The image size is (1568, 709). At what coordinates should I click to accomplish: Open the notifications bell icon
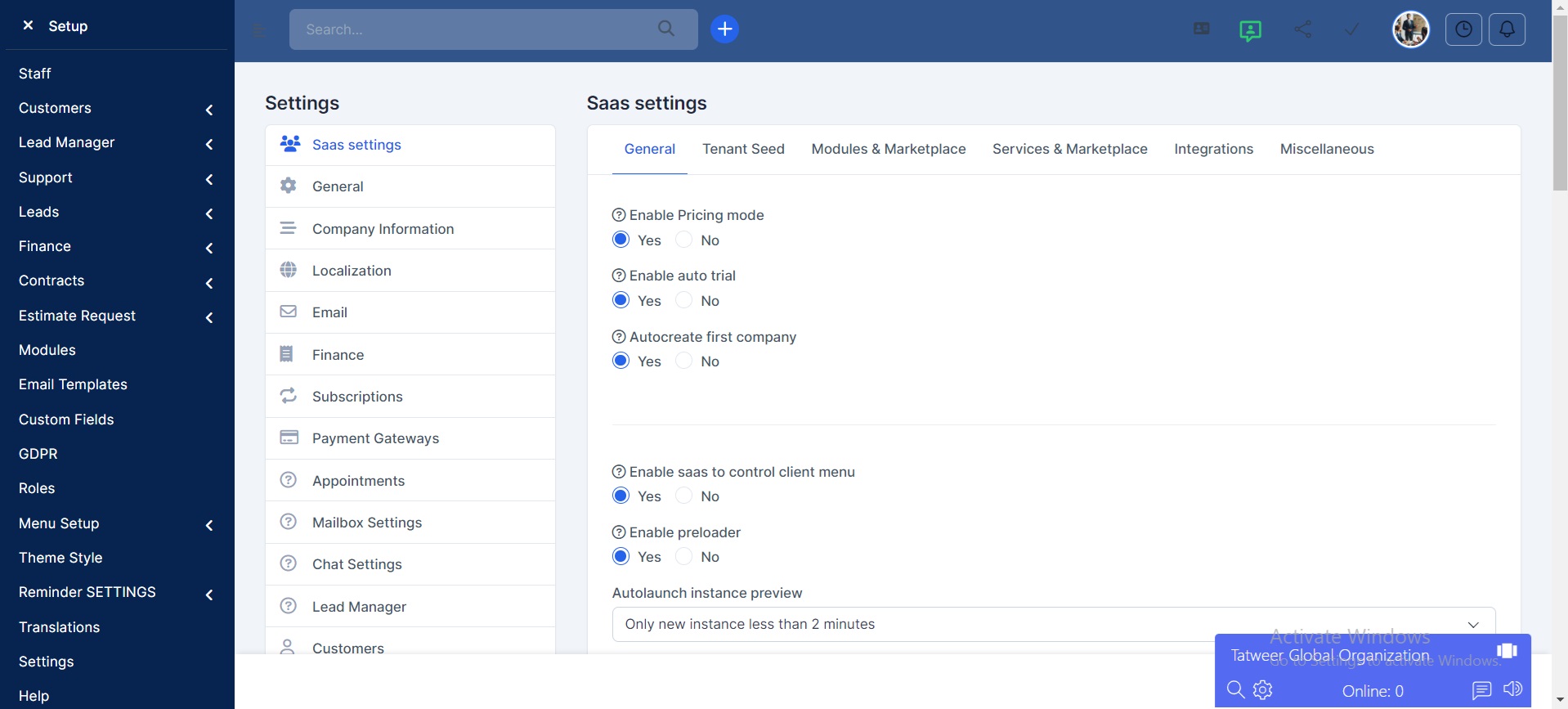[1507, 29]
